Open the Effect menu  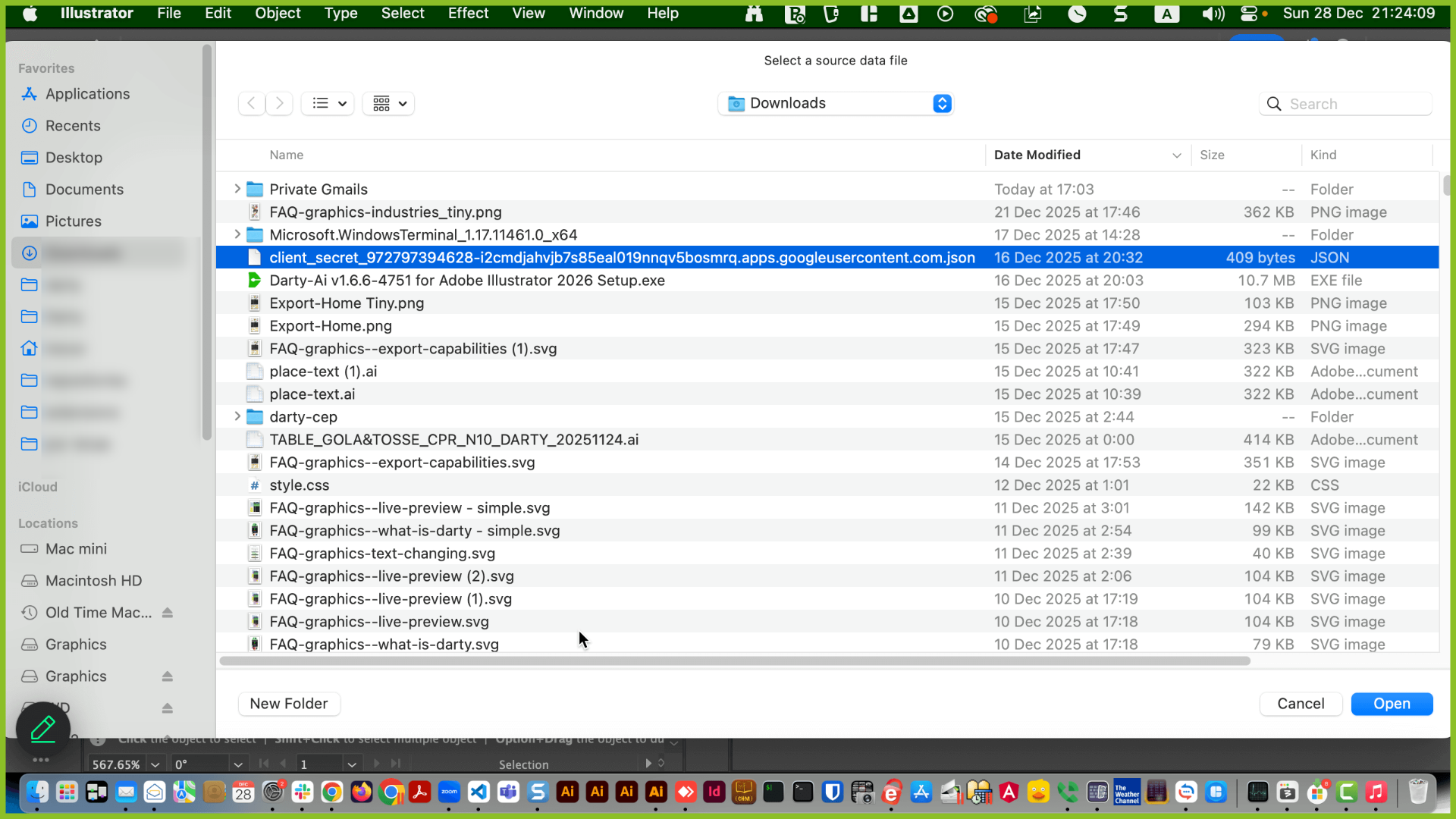pyautogui.click(x=468, y=13)
